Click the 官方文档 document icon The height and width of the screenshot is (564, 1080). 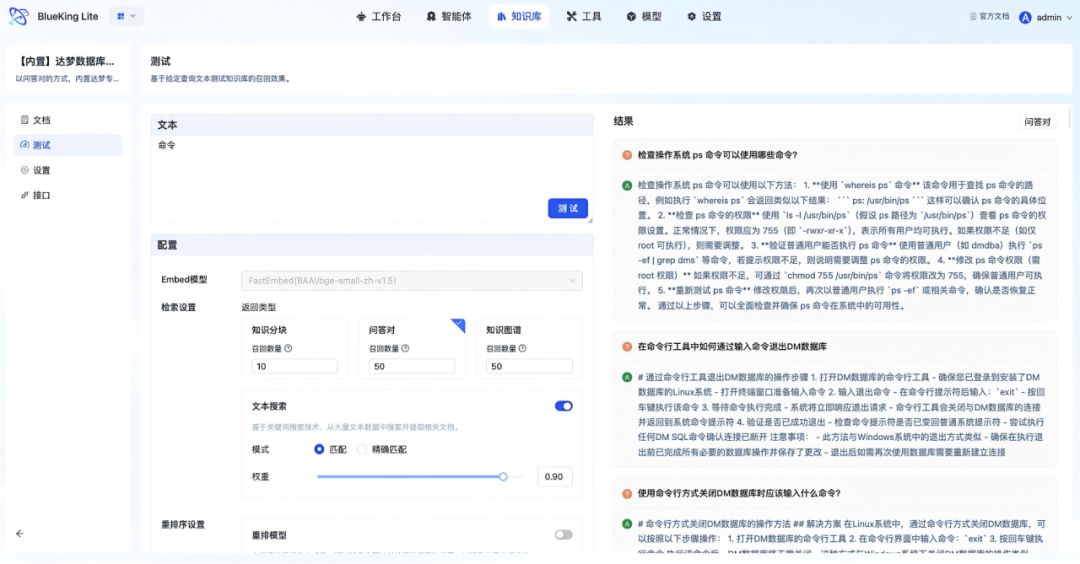[973, 17]
